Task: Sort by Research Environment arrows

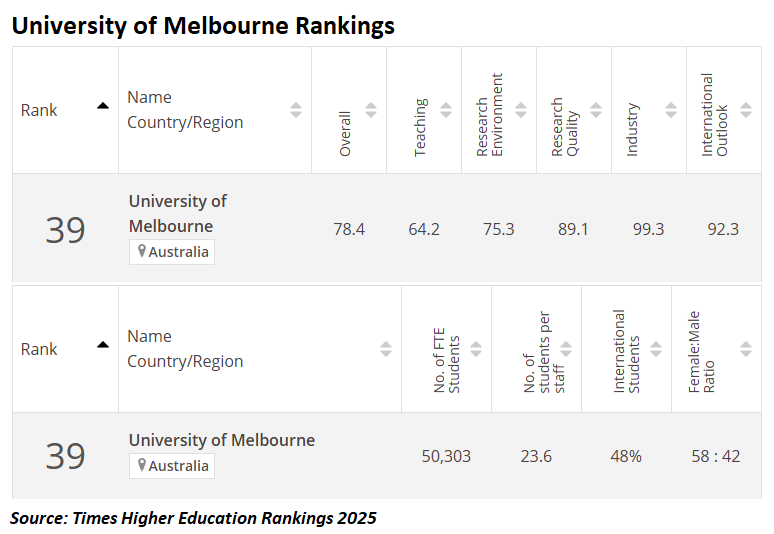Action: (x=521, y=110)
